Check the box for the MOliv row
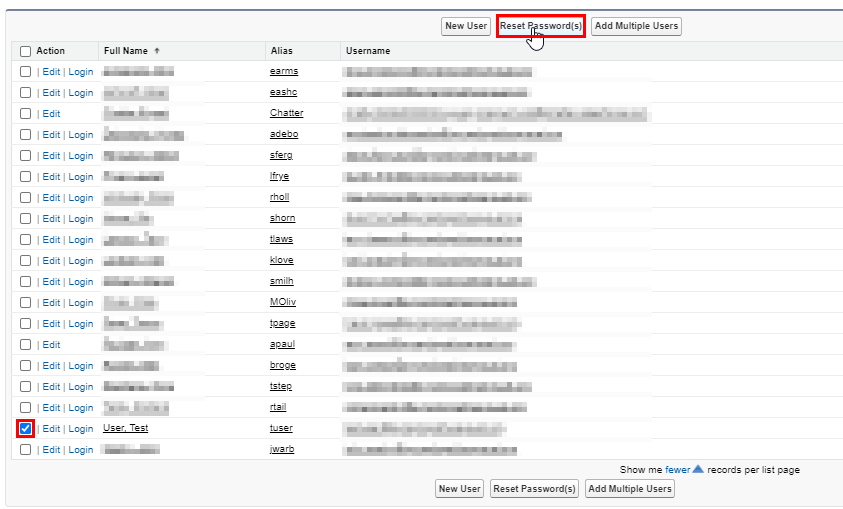The height and width of the screenshot is (509, 843). point(25,303)
